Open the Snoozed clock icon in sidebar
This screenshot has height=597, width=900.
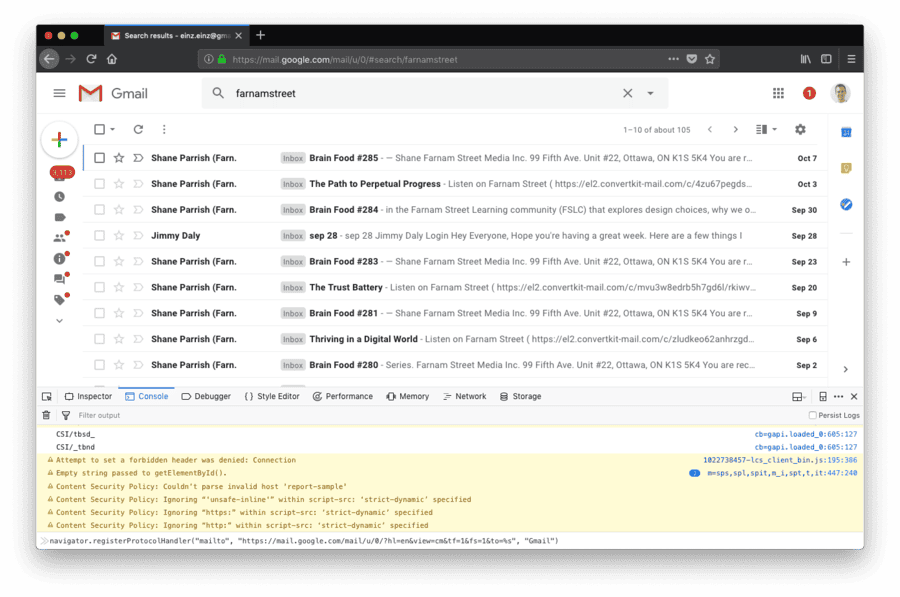59,197
